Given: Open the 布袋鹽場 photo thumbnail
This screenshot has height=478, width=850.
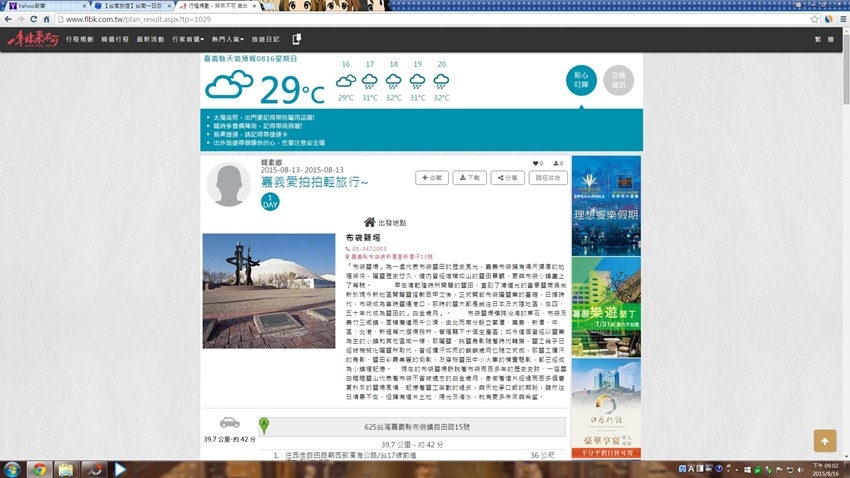Looking at the screenshot, I should click(x=269, y=291).
